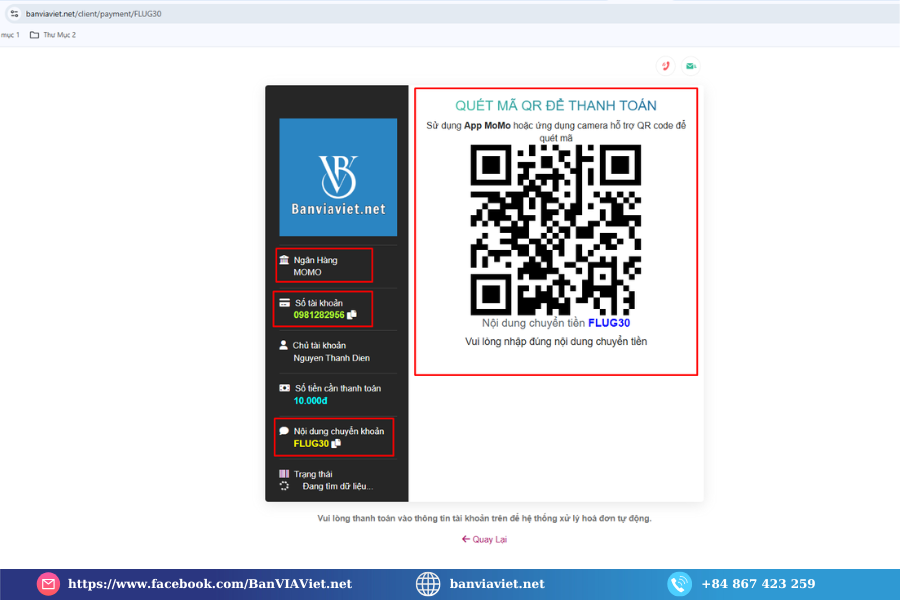
Task: Click the barcode icon beside Trạng thái
Action: point(284,474)
